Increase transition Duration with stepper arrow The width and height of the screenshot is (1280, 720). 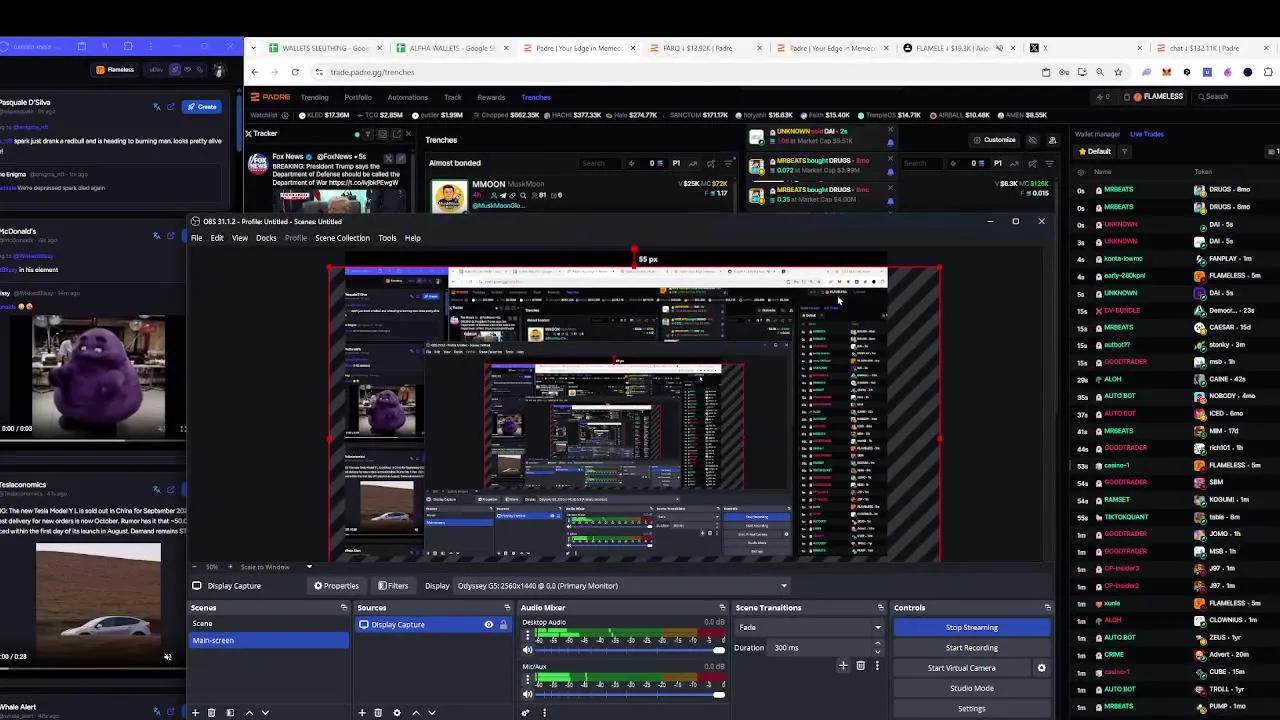879,645
